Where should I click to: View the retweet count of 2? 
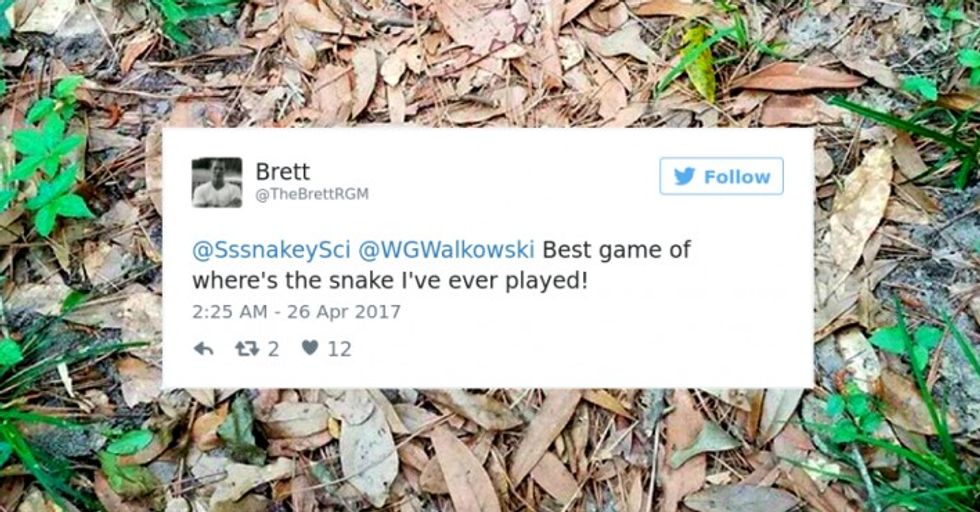click(273, 349)
